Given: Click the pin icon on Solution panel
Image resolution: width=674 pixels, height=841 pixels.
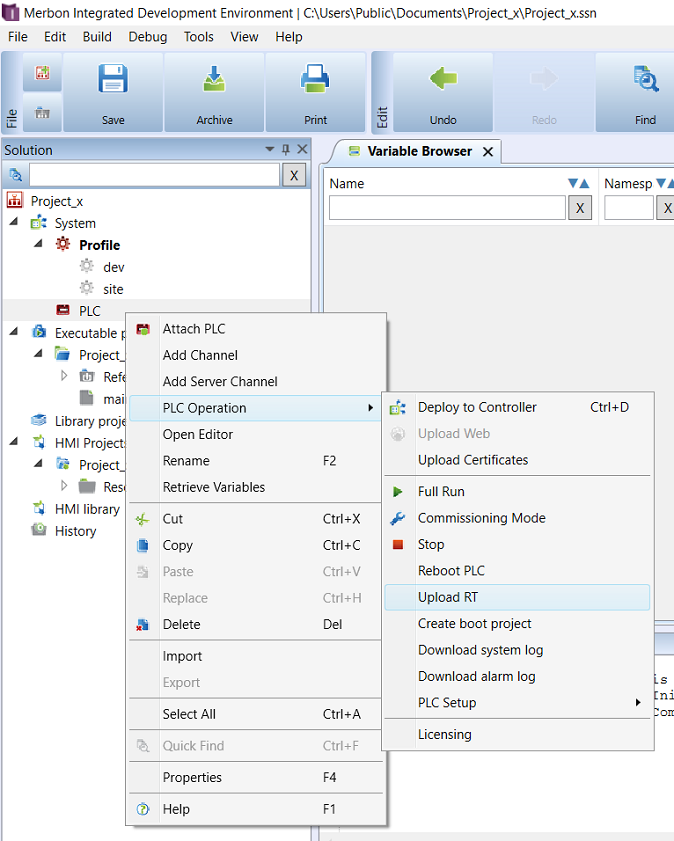Looking at the screenshot, I should coord(286,150).
